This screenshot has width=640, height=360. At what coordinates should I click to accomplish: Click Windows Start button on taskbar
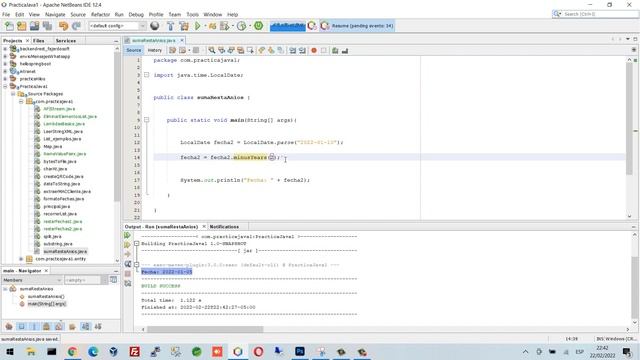tap(9, 351)
